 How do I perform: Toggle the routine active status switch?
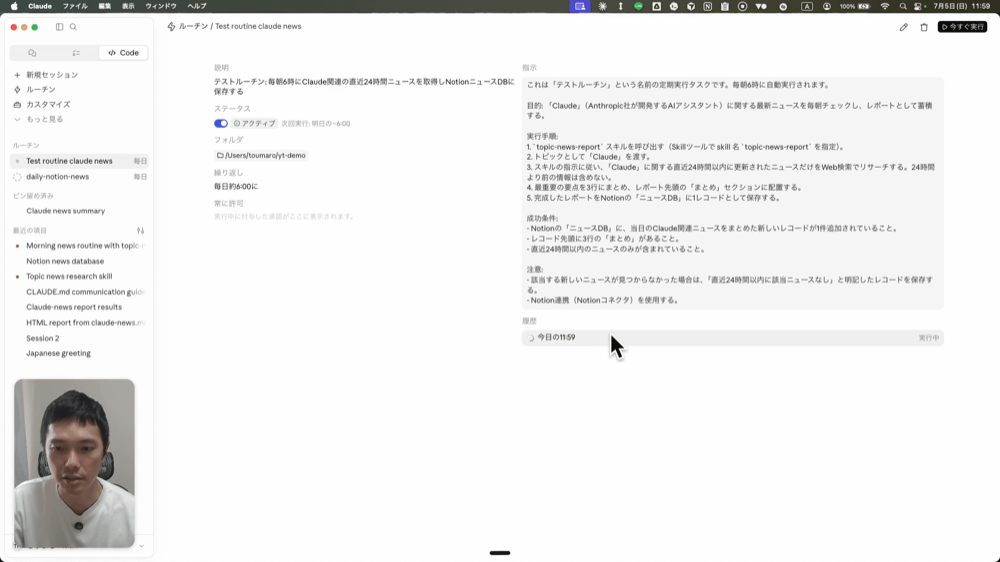pos(221,124)
